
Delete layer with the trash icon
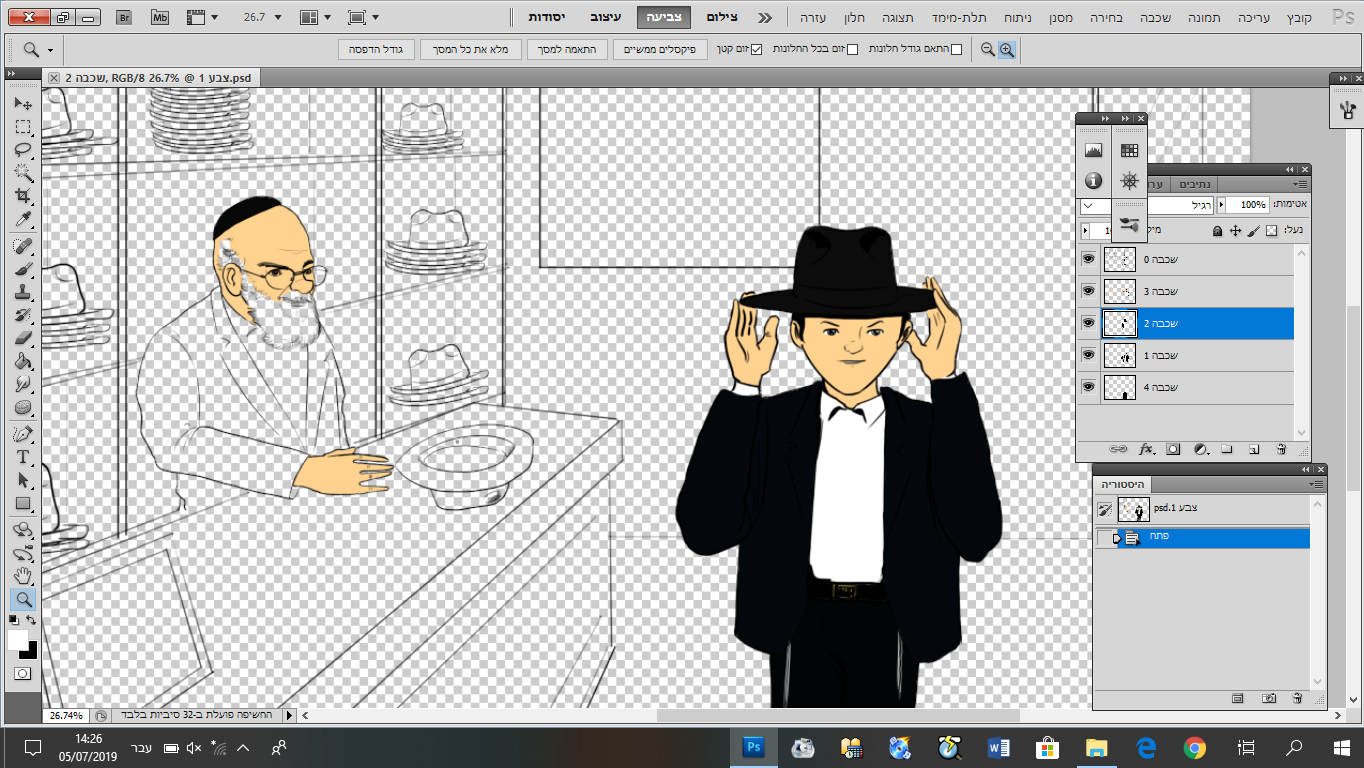click(x=1281, y=450)
